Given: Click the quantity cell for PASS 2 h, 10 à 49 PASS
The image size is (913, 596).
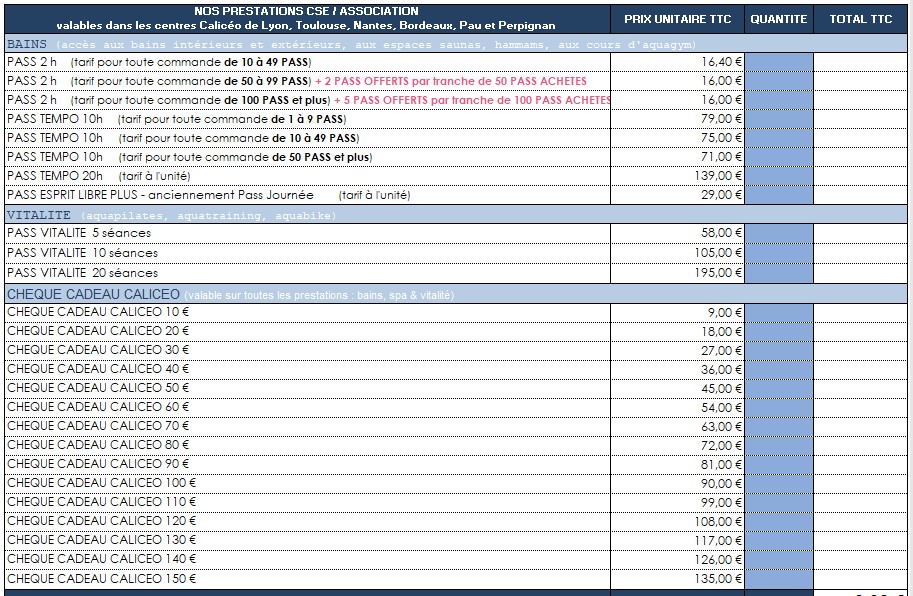Looking at the screenshot, I should tap(779, 62).
